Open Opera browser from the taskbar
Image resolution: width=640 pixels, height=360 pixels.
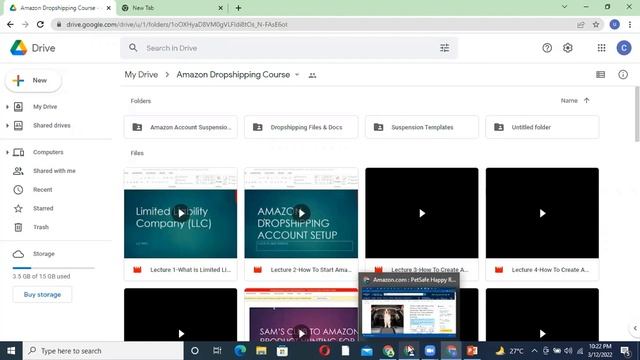324,351
